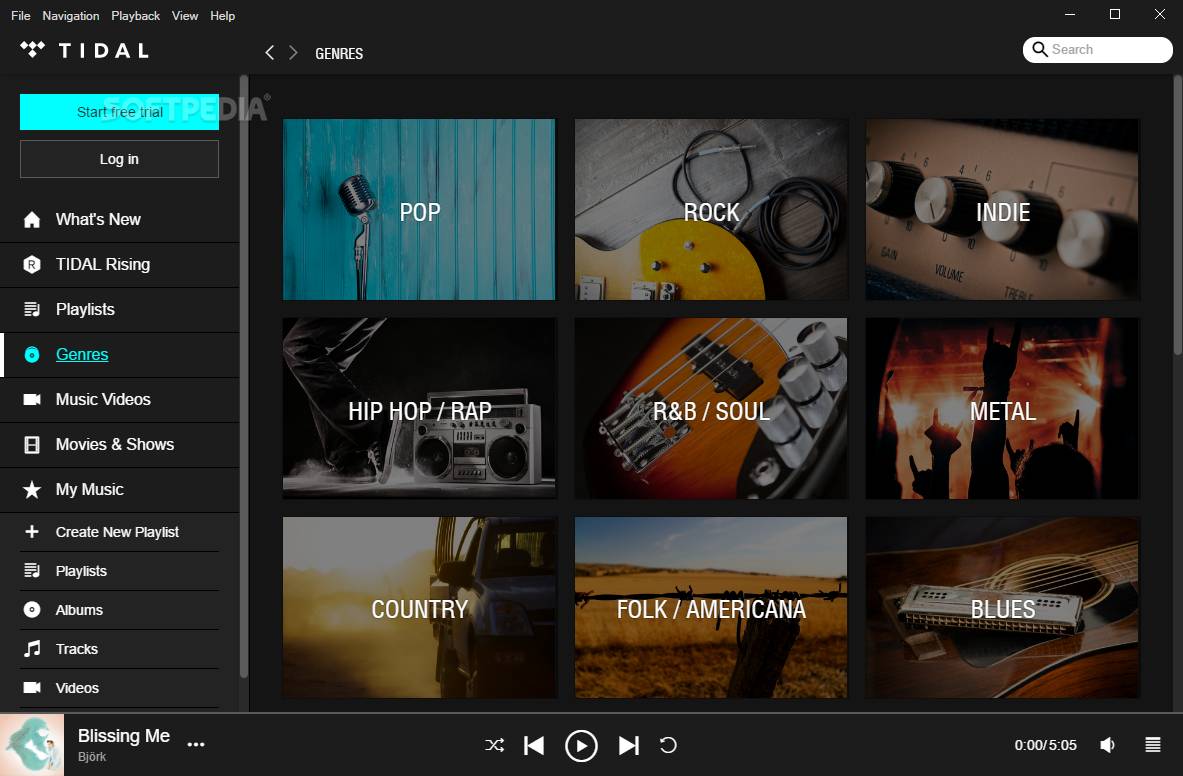
Task: Open the play queue icon
Action: point(1153,745)
